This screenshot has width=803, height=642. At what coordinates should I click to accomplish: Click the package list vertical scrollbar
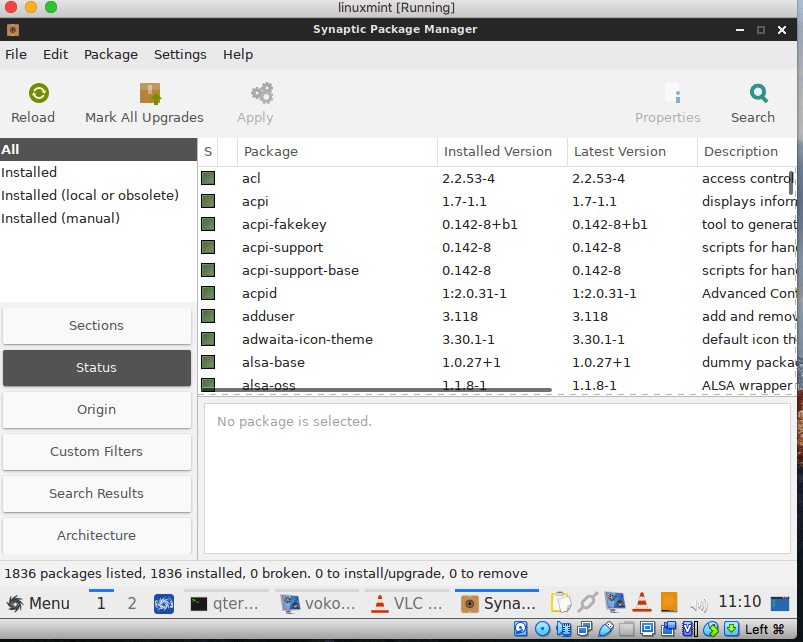[792, 183]
